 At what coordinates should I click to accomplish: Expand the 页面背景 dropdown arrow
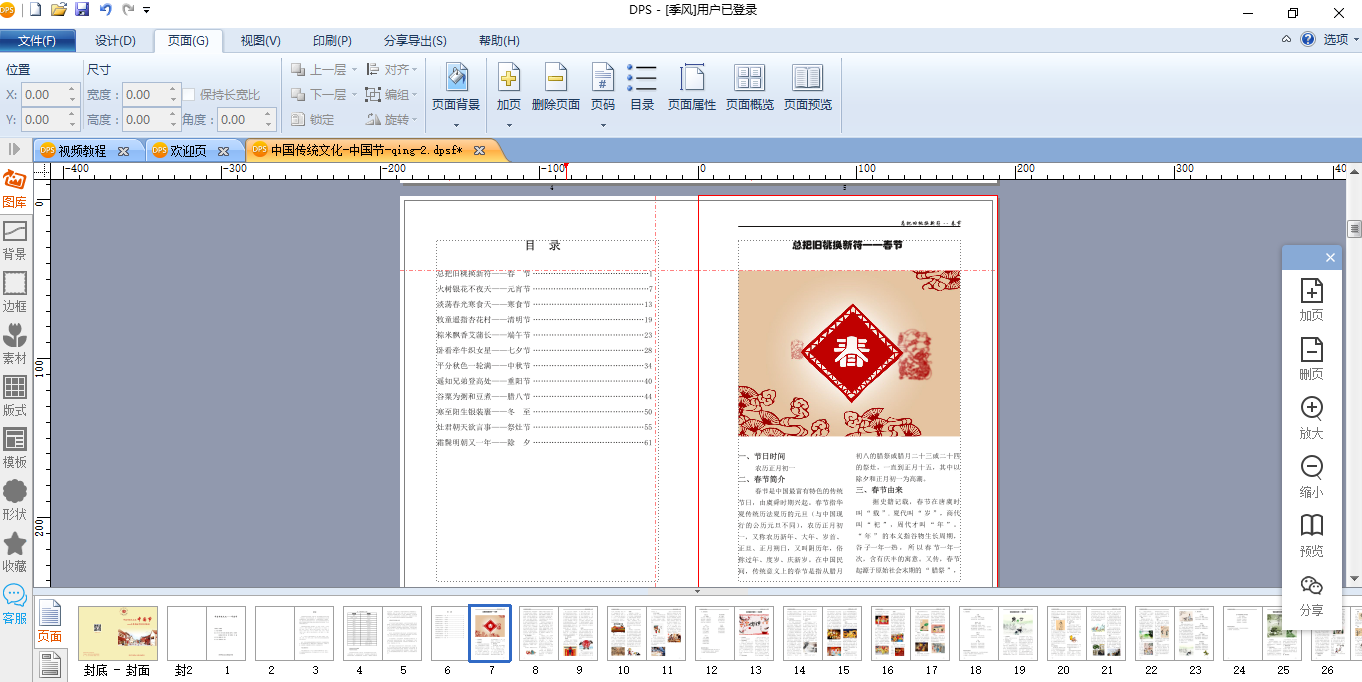456,126
